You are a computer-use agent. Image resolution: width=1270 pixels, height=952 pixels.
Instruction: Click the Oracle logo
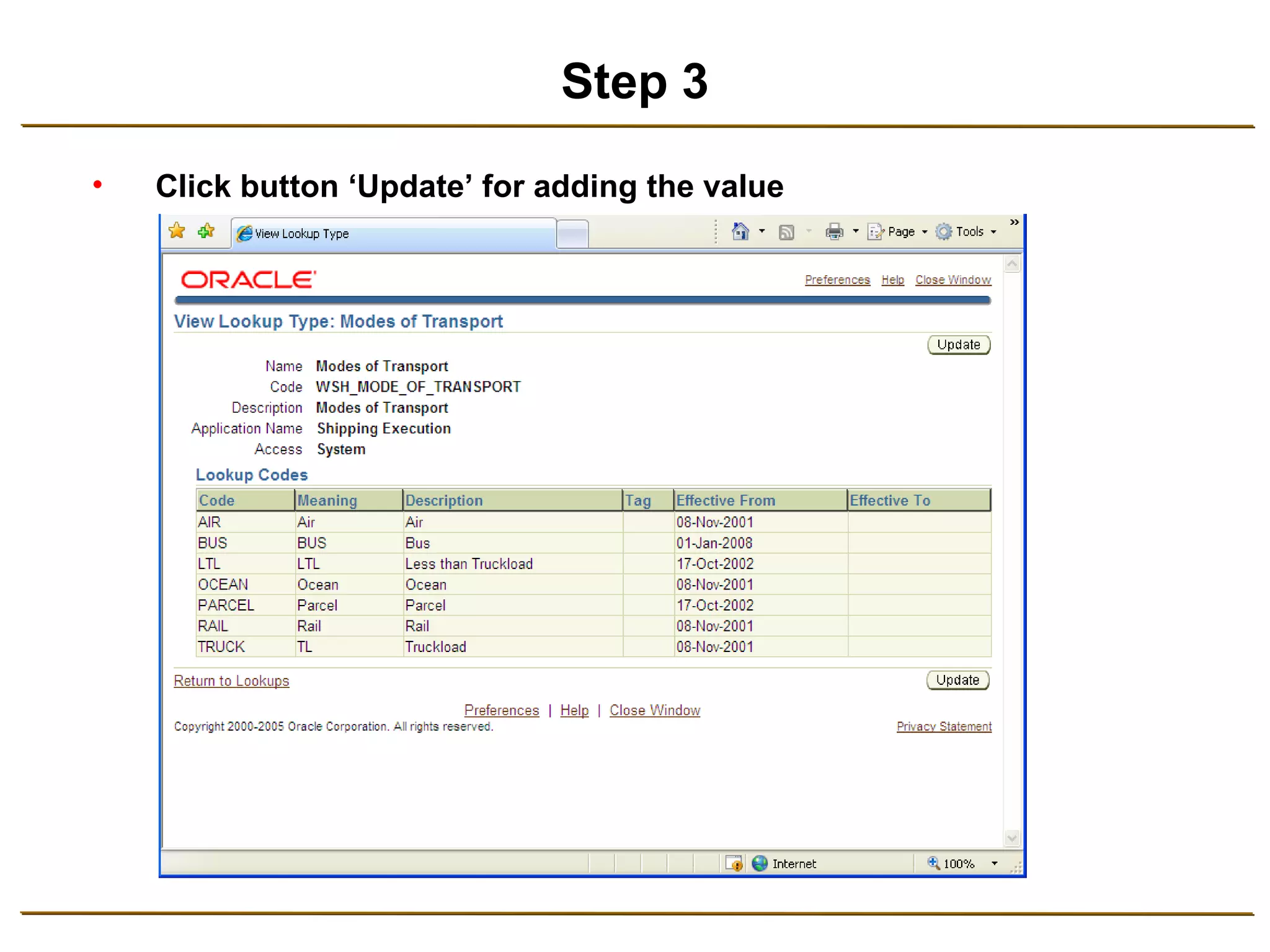tap(249, 280)
